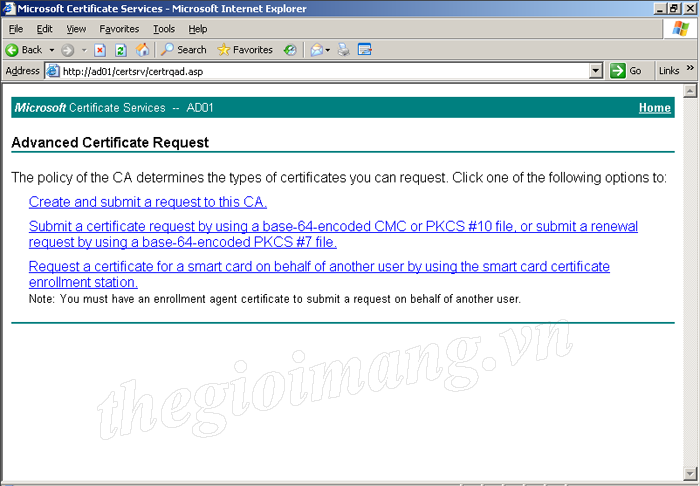Screen dimensions: 700x486
Task: Click the page icon beside the address URL
Action: point(53,71)
